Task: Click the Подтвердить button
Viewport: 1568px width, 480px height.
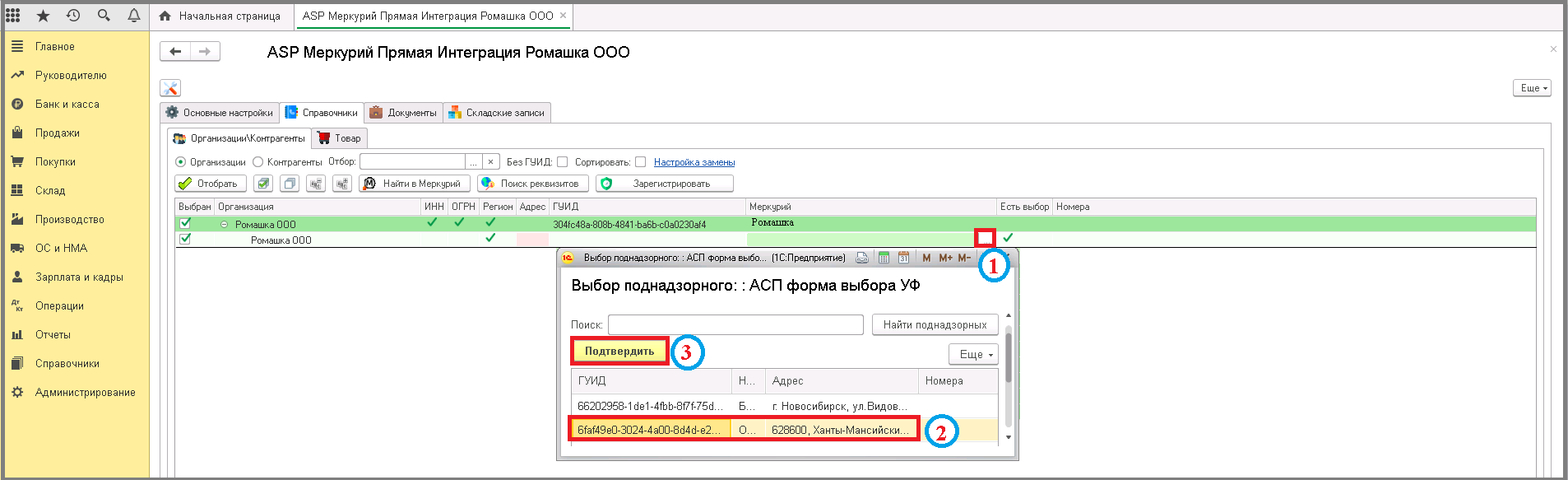Action: point(619,351)
